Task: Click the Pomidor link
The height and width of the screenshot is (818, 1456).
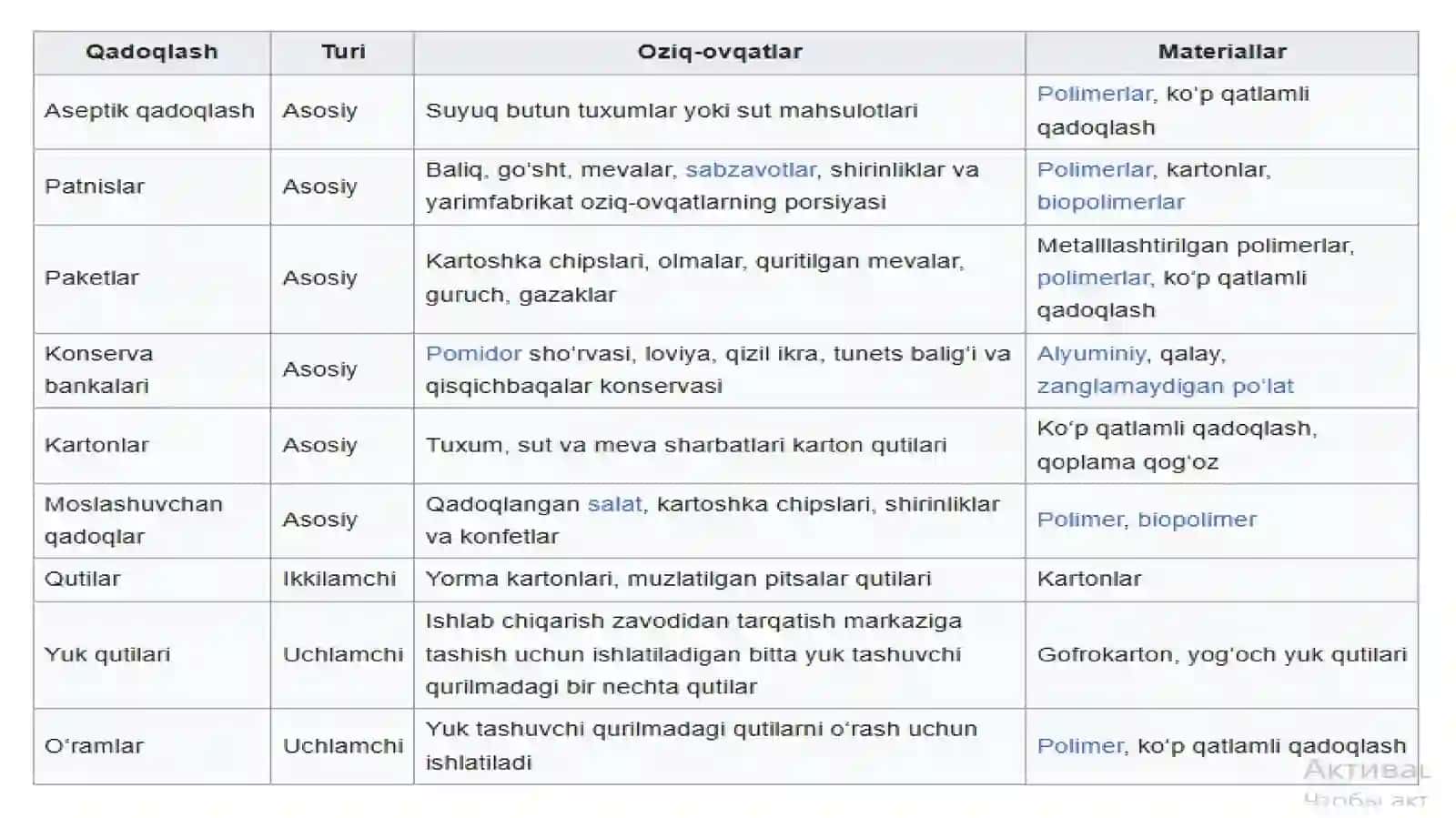Action: (473, 353)
